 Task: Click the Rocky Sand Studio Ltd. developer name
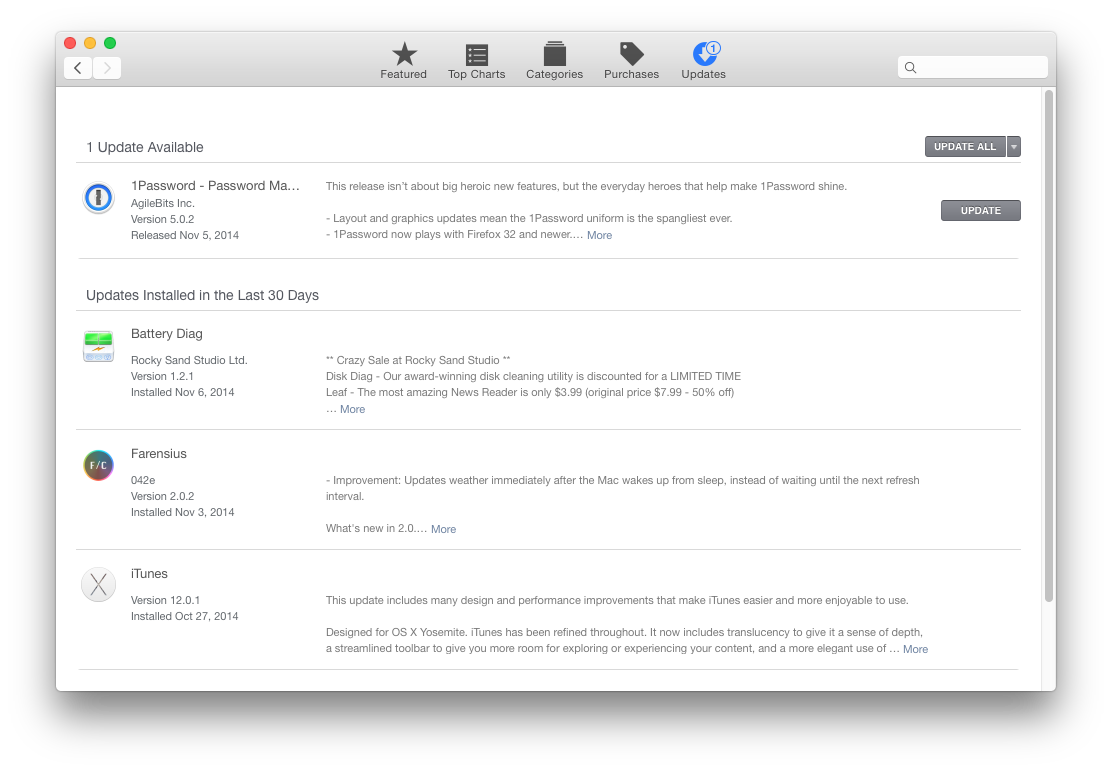(x=189, y=360)
